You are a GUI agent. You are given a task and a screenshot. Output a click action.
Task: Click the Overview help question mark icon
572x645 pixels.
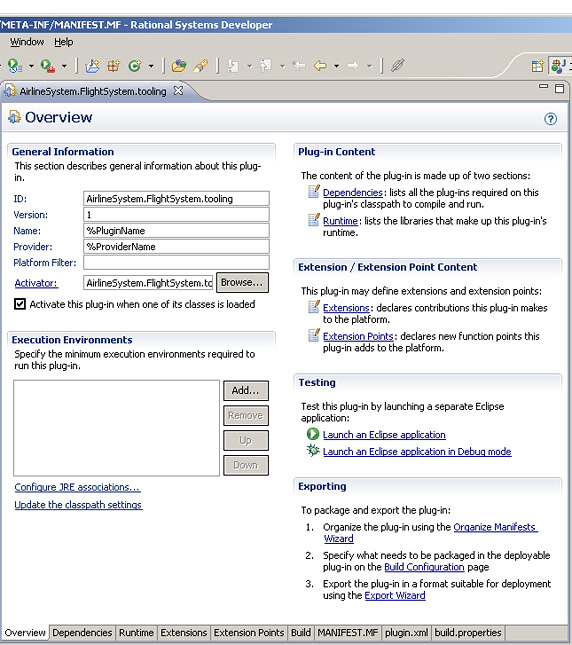pos(551,119)
